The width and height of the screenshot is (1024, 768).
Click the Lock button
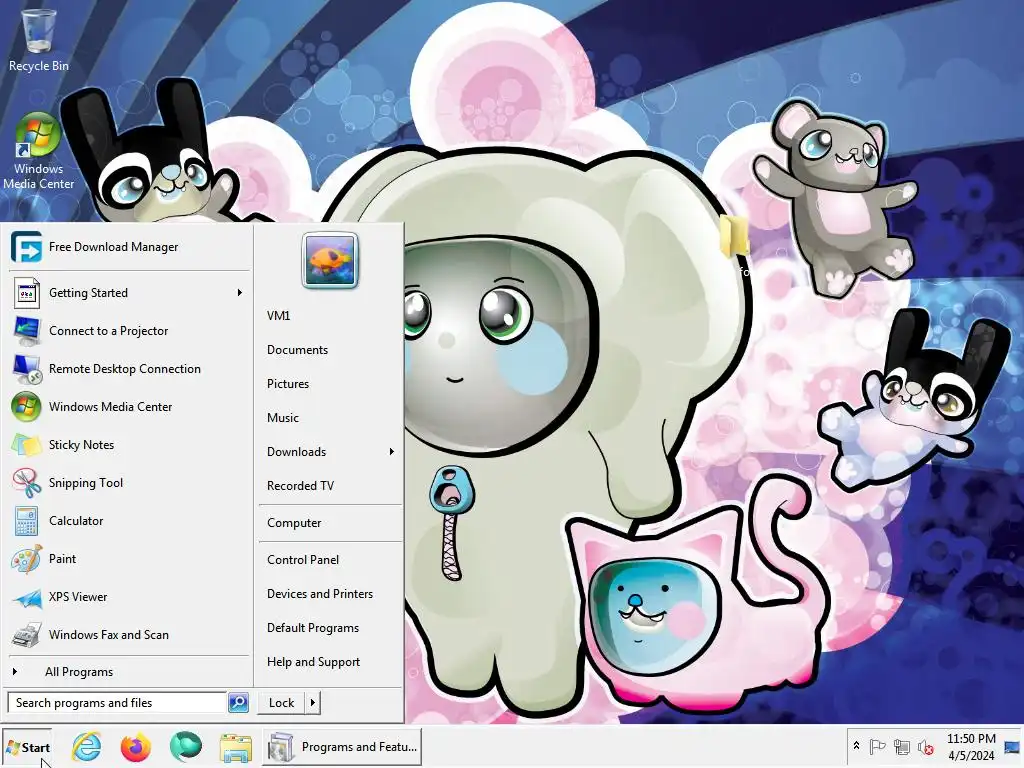pos(281,703)
